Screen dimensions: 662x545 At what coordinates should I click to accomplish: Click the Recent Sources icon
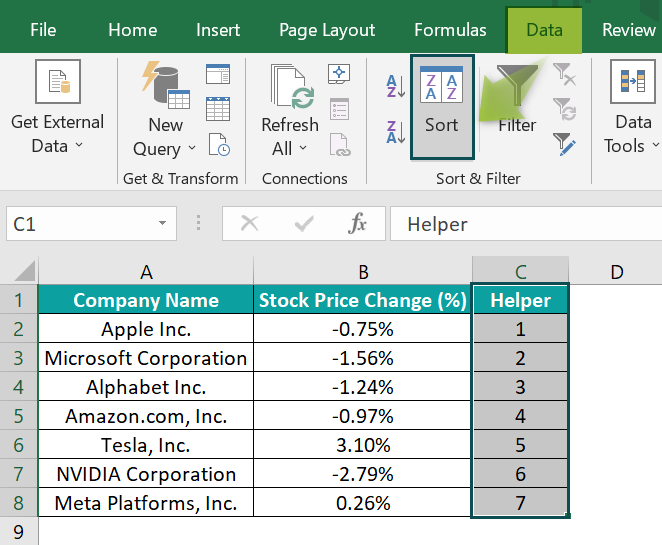219,144
